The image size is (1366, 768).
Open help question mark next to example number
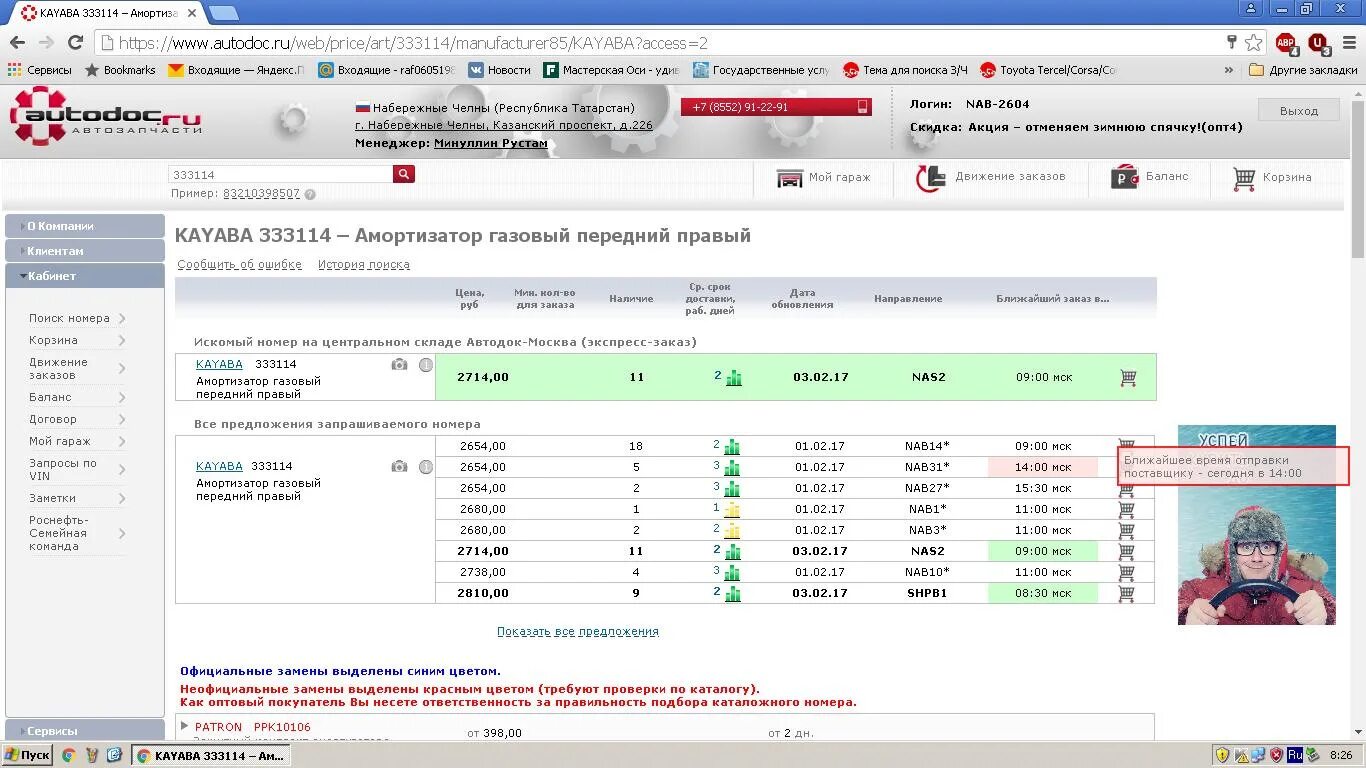[x=310, y=194]
